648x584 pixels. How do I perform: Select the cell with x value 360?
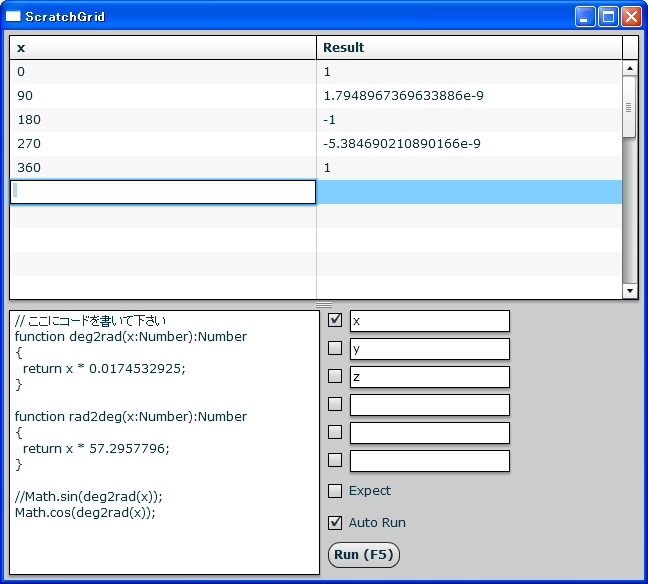point(163,168)
